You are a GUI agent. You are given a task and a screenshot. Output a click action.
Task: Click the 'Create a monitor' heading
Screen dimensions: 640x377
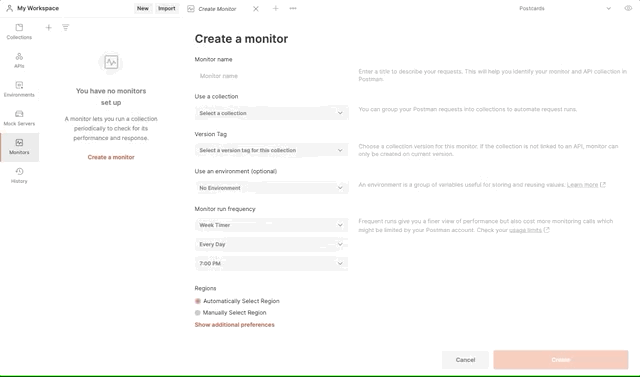(x=241, y=39)
